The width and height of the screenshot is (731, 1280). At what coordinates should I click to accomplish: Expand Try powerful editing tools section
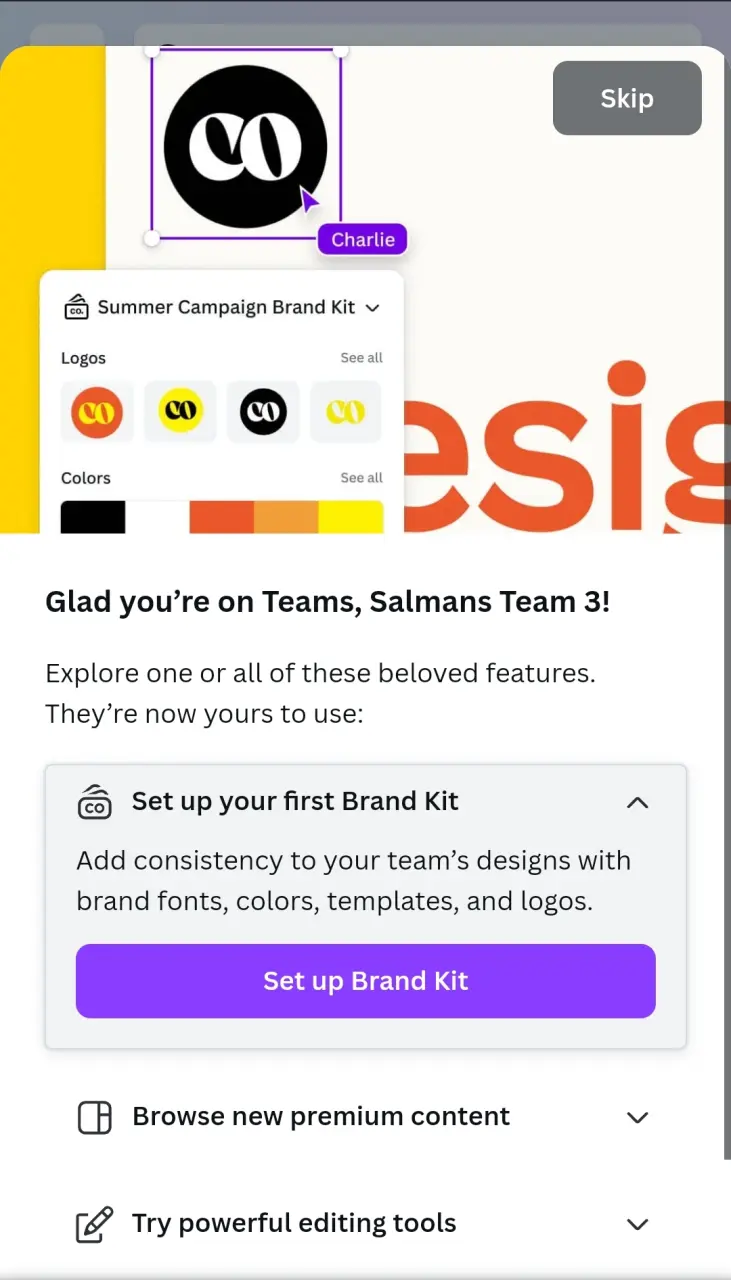[637, 1224]
